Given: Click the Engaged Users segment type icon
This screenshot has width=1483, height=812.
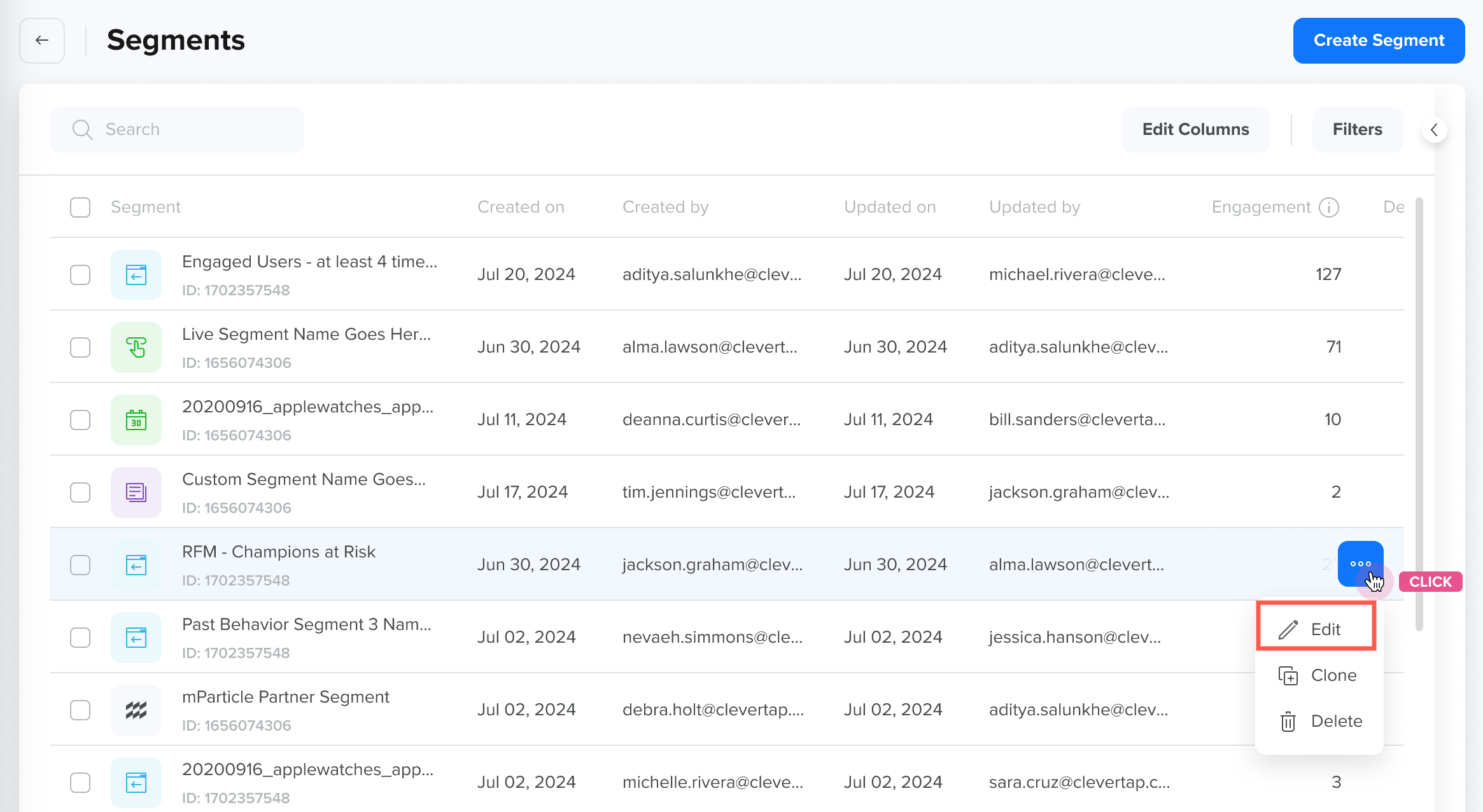Looking at the screenshot, I should click(136, 275).
